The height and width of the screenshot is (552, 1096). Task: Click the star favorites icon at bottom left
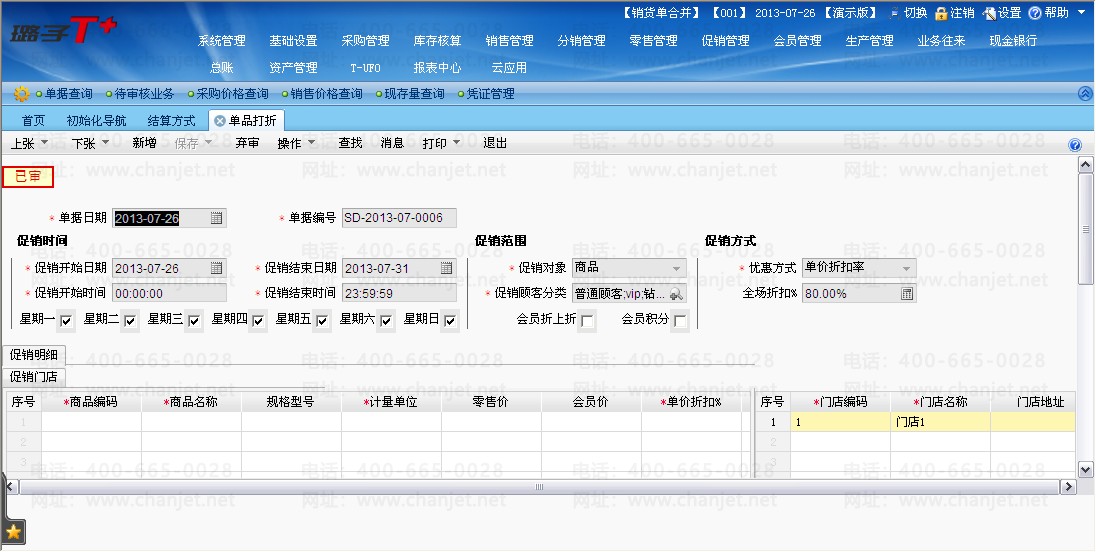point(13,533)
